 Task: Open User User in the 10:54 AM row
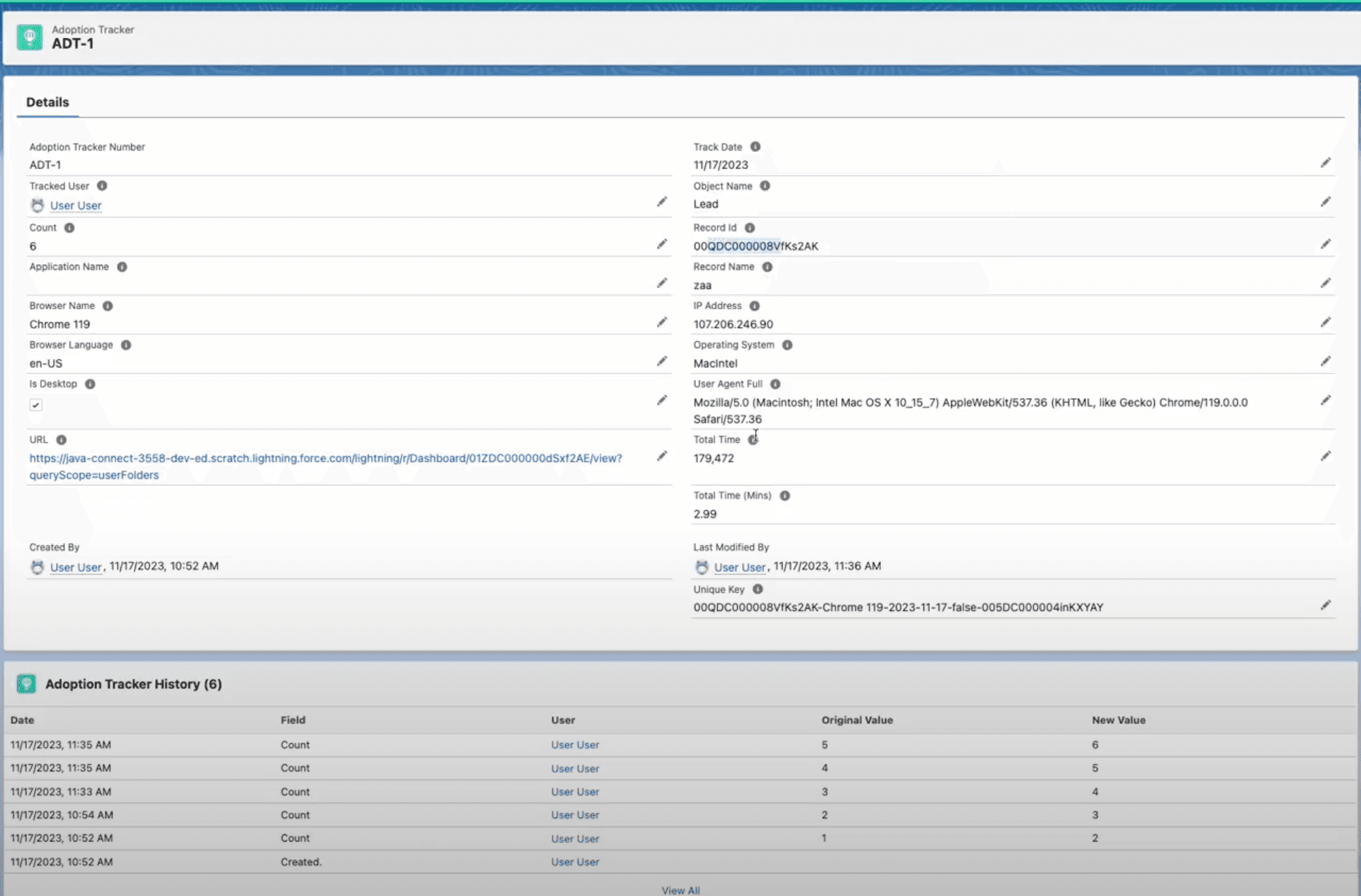pos(575,815)
